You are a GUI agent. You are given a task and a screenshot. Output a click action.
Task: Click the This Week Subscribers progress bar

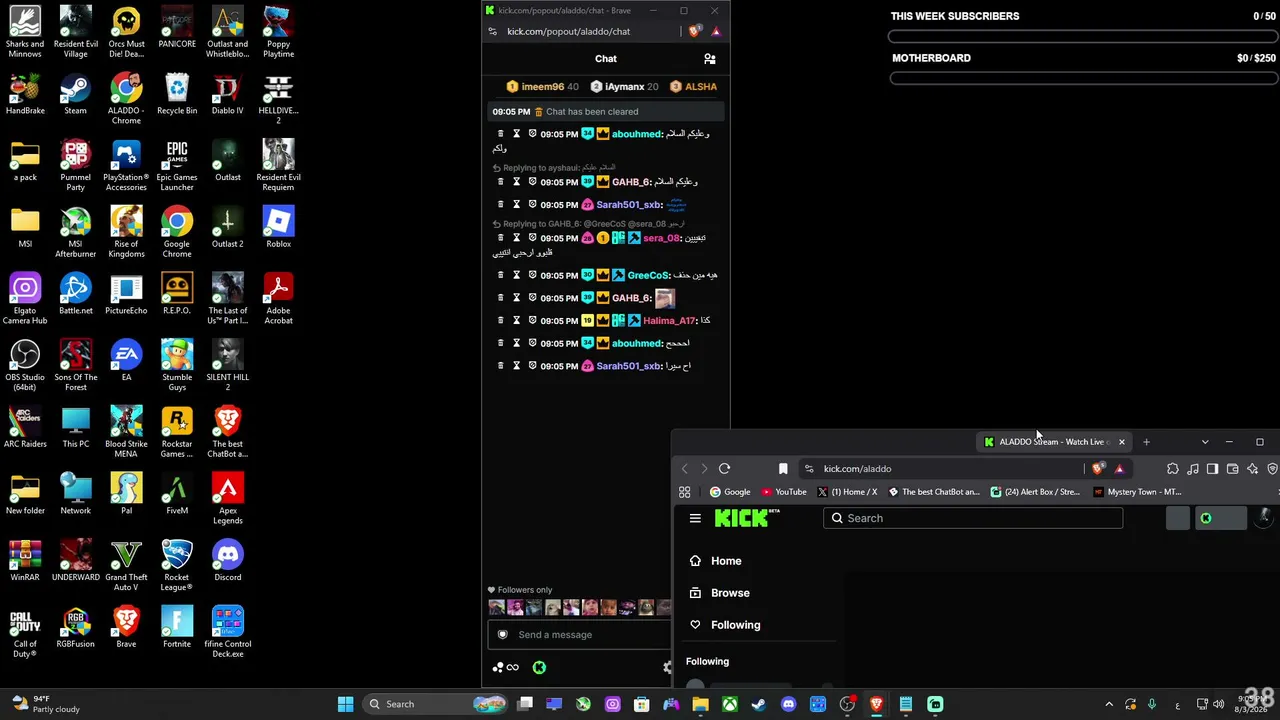[1083, 37]
